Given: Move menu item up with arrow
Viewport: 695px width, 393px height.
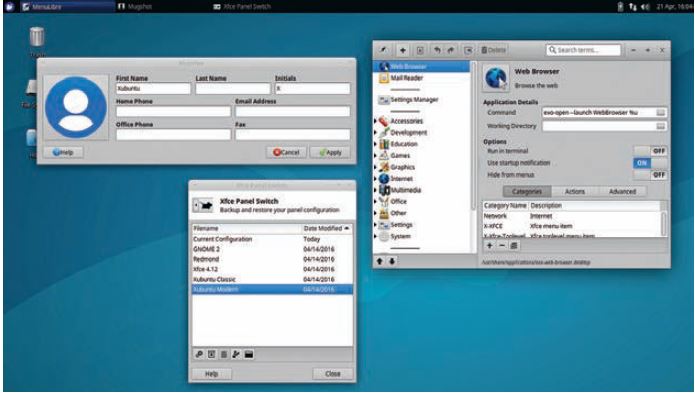Looking at the screenshot, I should click(x=379, y=261).
